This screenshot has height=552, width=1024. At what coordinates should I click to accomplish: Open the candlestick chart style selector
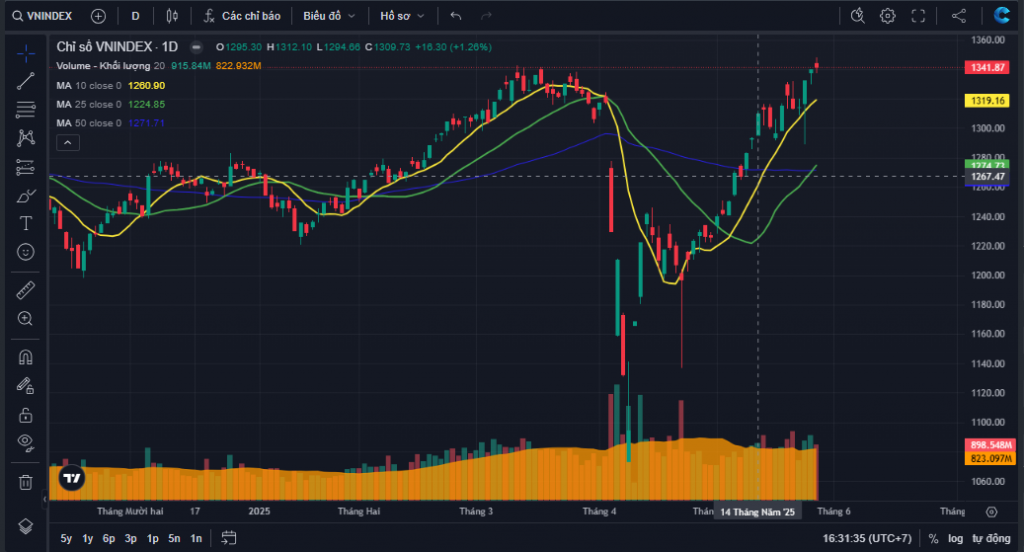coord(172,16)
